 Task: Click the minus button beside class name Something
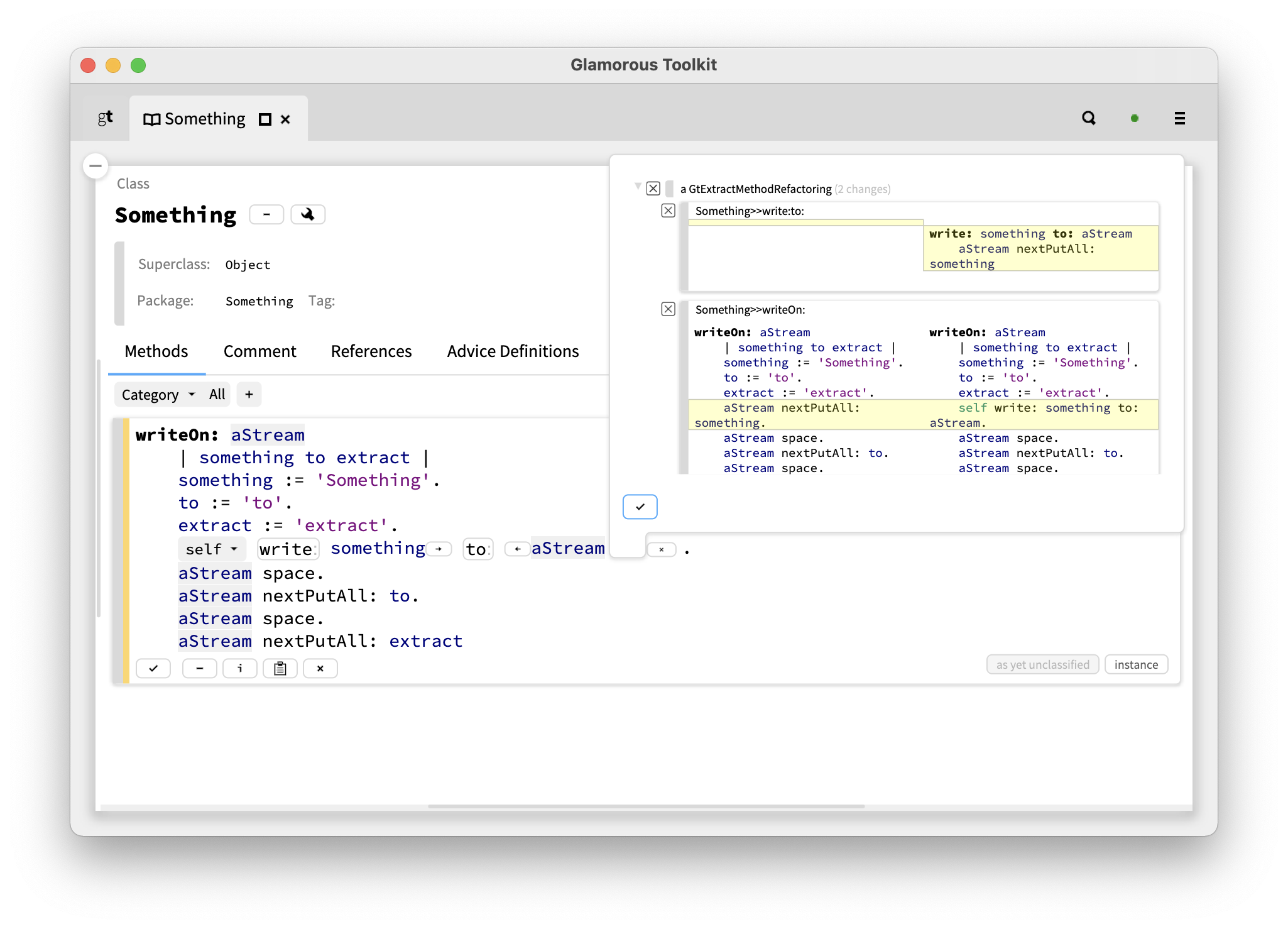pyautogui.click(x=266, y=214)
